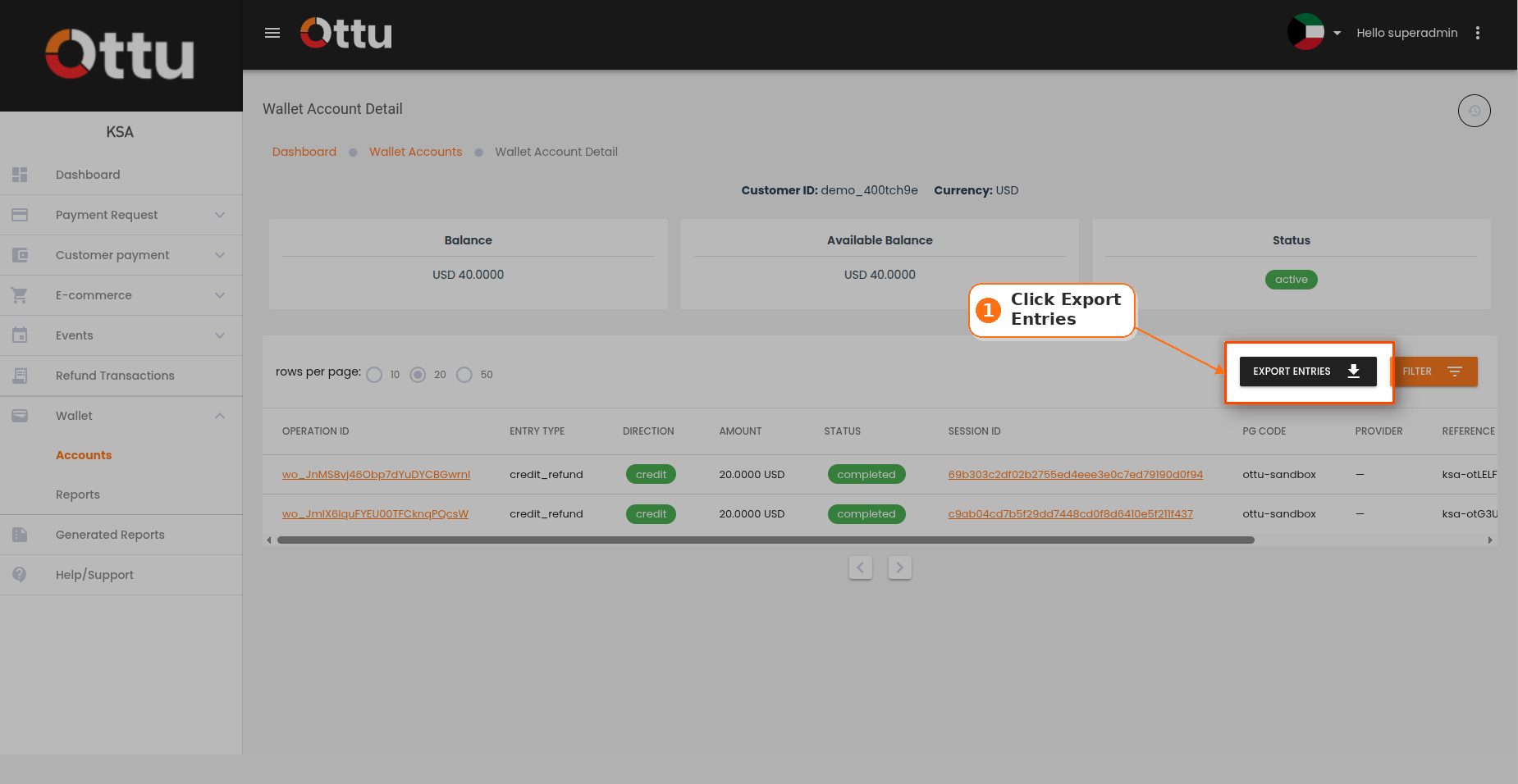Open Generated Reports menu item
Viewport: 1518px width, 784px height.
121,535
